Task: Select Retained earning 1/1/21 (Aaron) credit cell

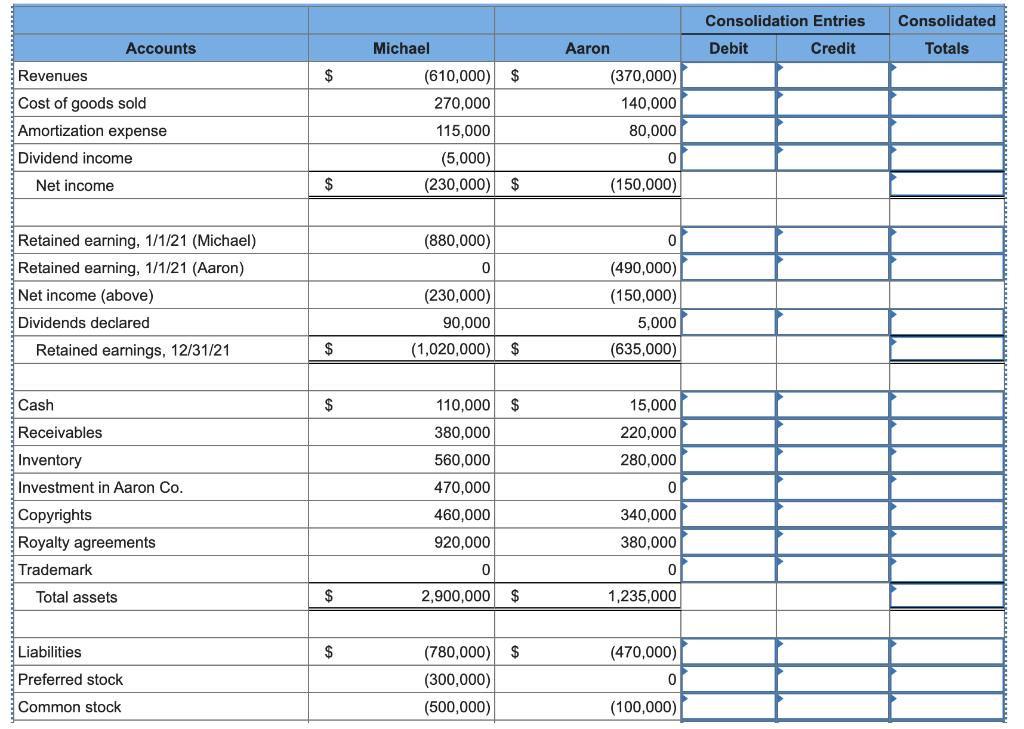Action: point(833,267)
